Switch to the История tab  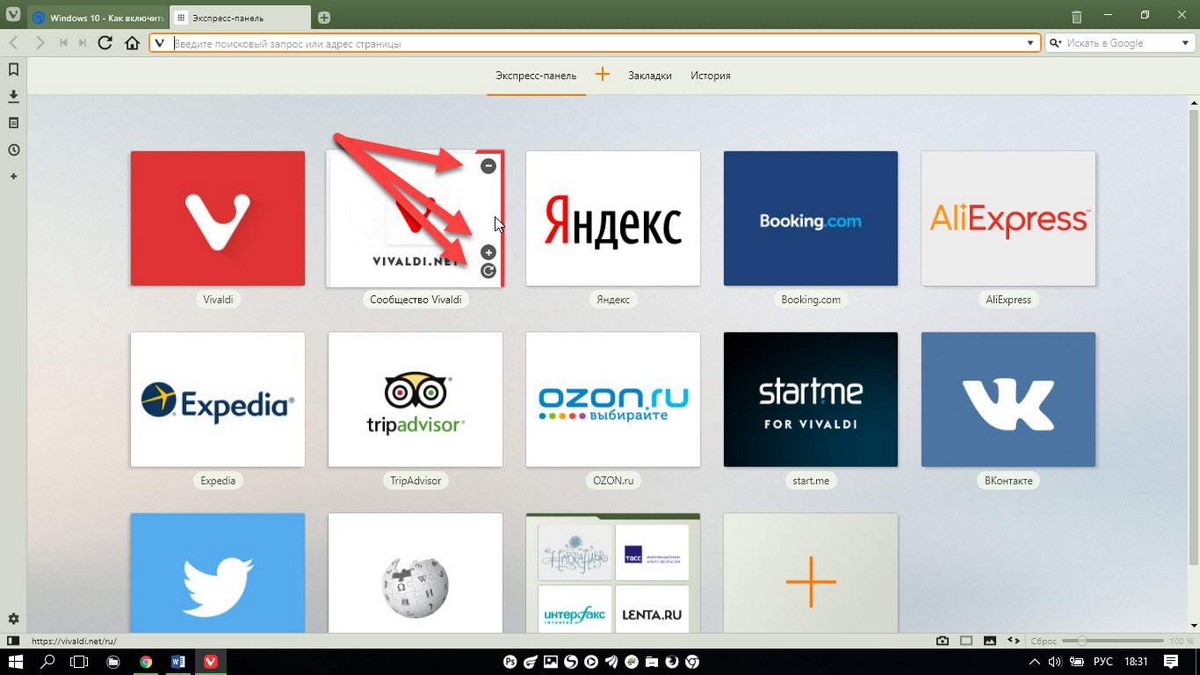[710, 76]
